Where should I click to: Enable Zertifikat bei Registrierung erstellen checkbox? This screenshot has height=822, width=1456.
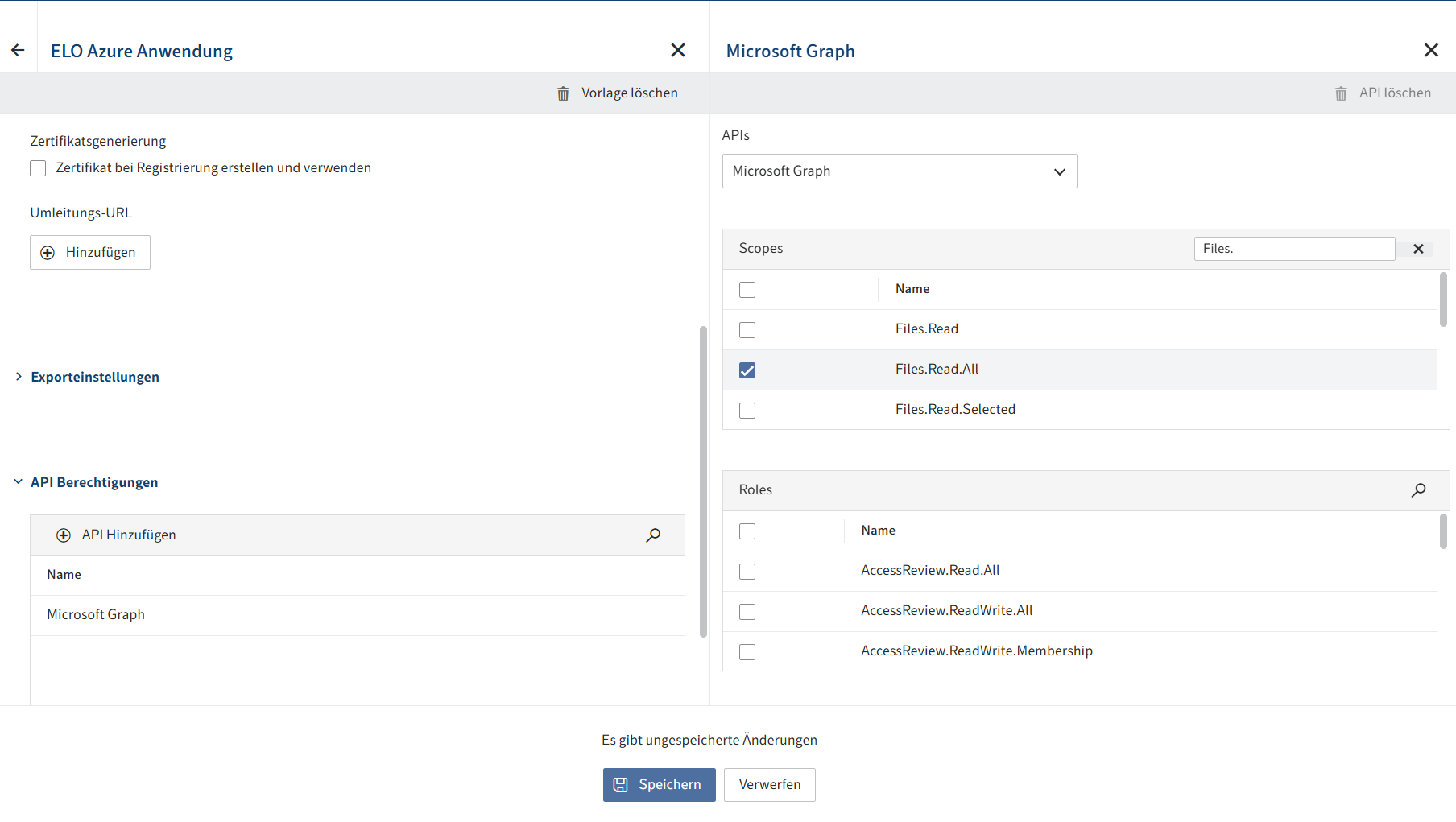click(x=38, y=168)
